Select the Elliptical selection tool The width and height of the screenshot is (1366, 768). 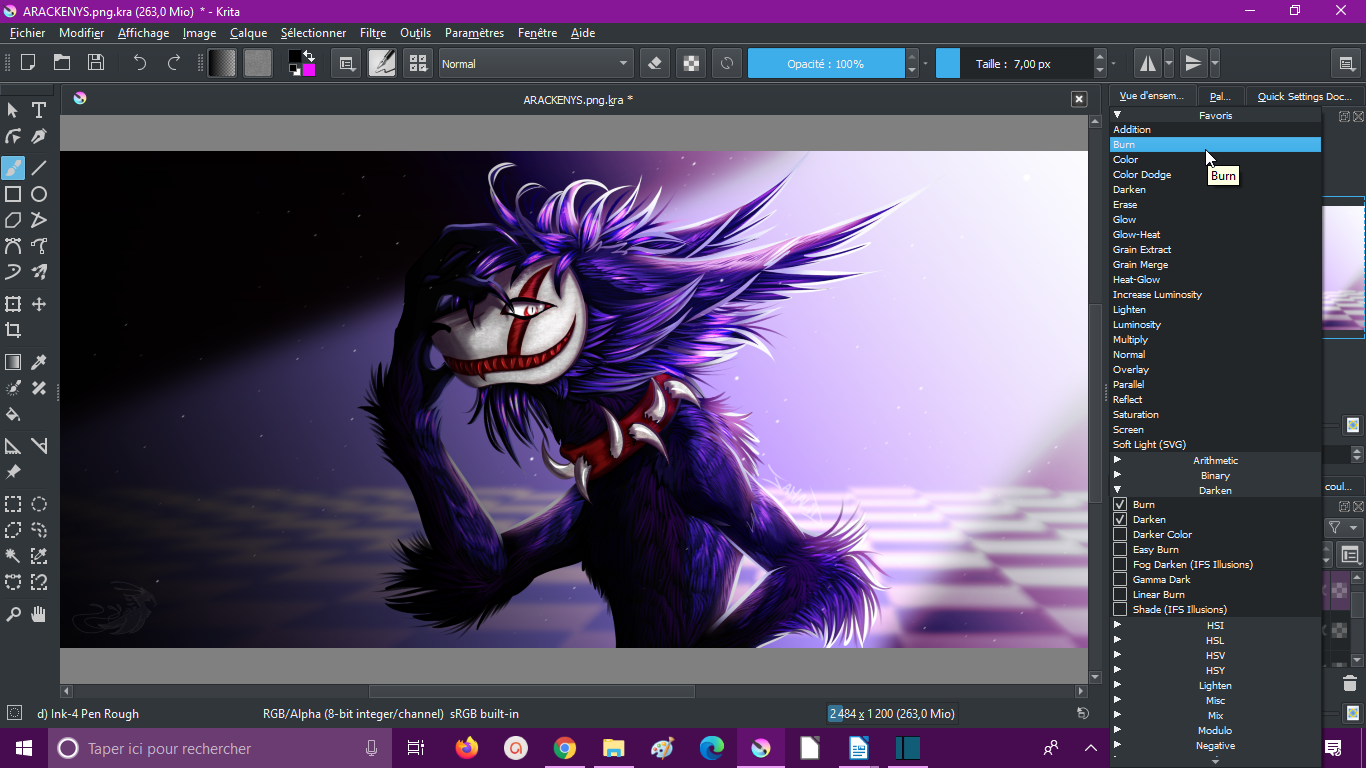tap(39, 504)
